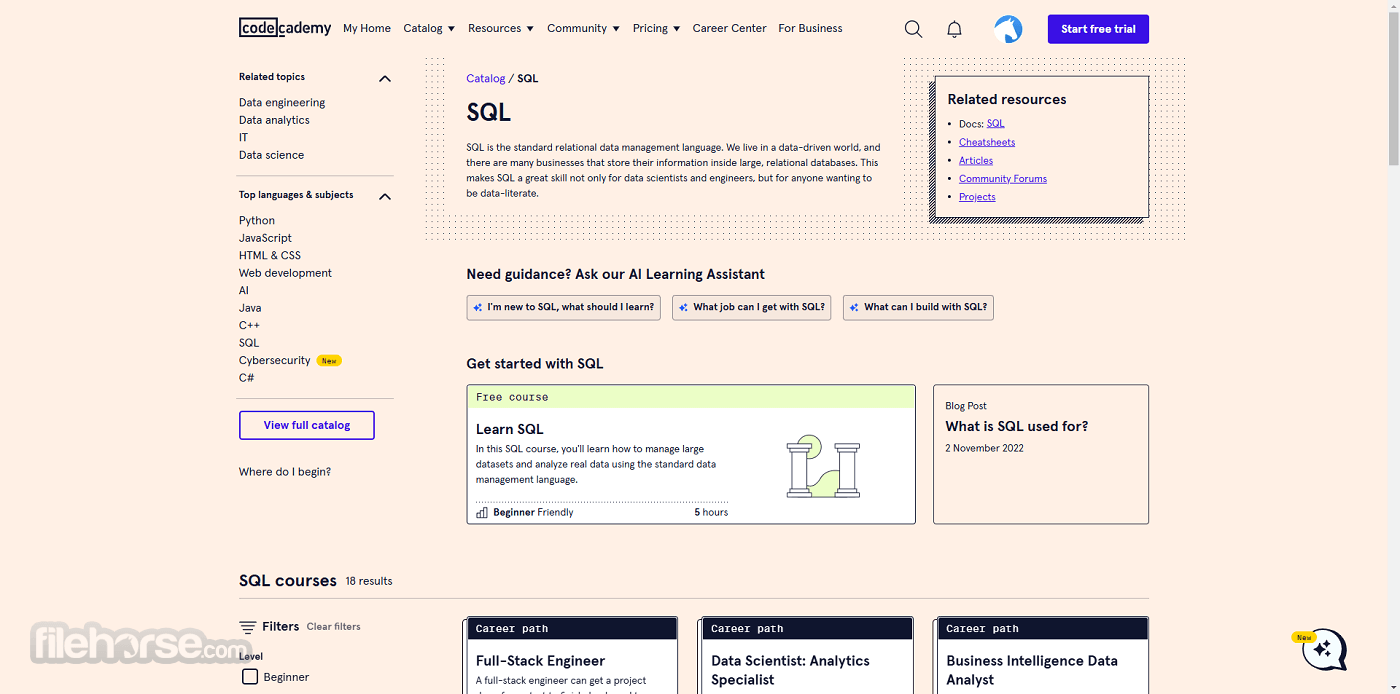Select C# in the sidebar

[x=246, y=378]
